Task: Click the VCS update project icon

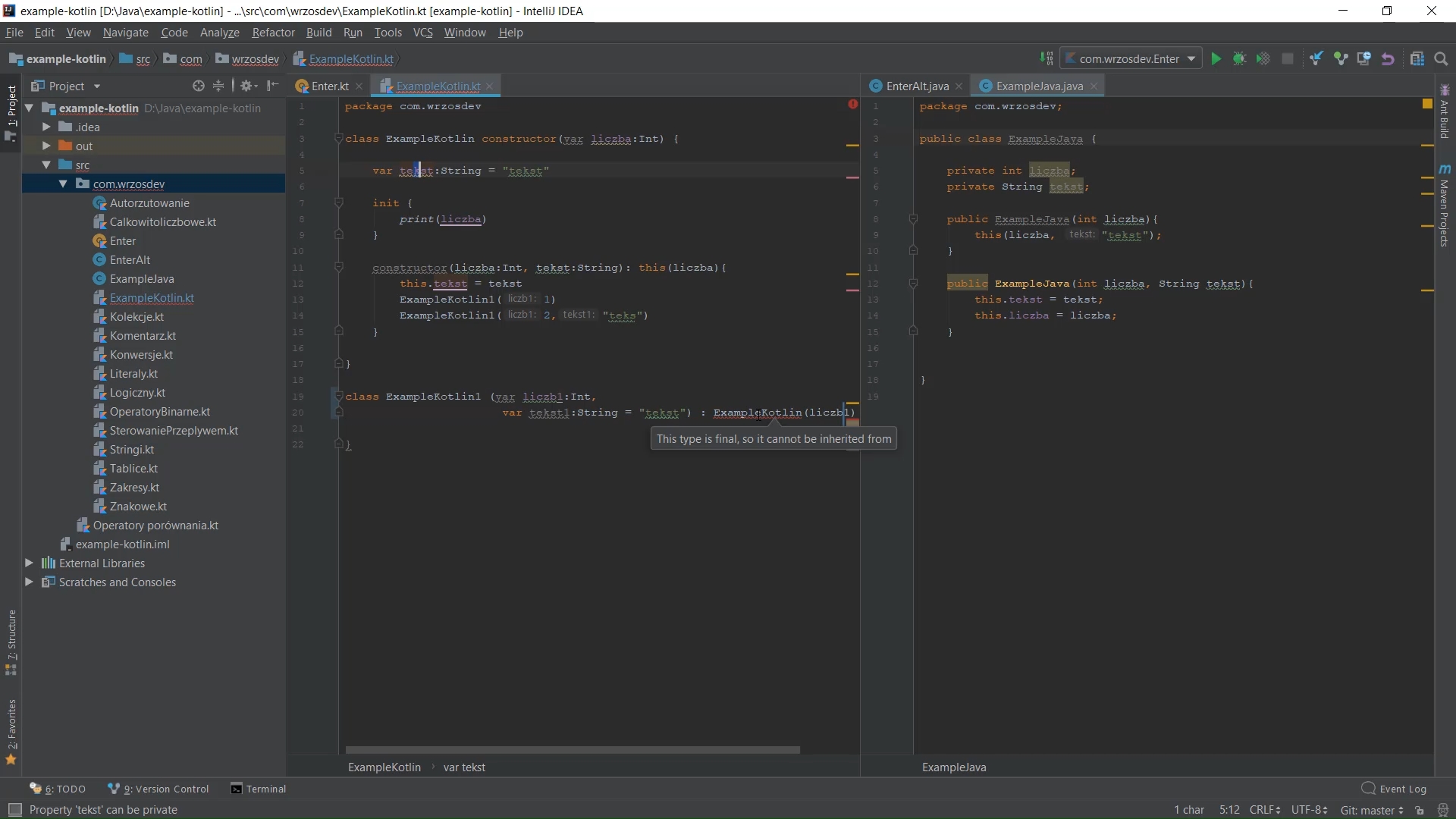Action: (x=1316, y=59)
